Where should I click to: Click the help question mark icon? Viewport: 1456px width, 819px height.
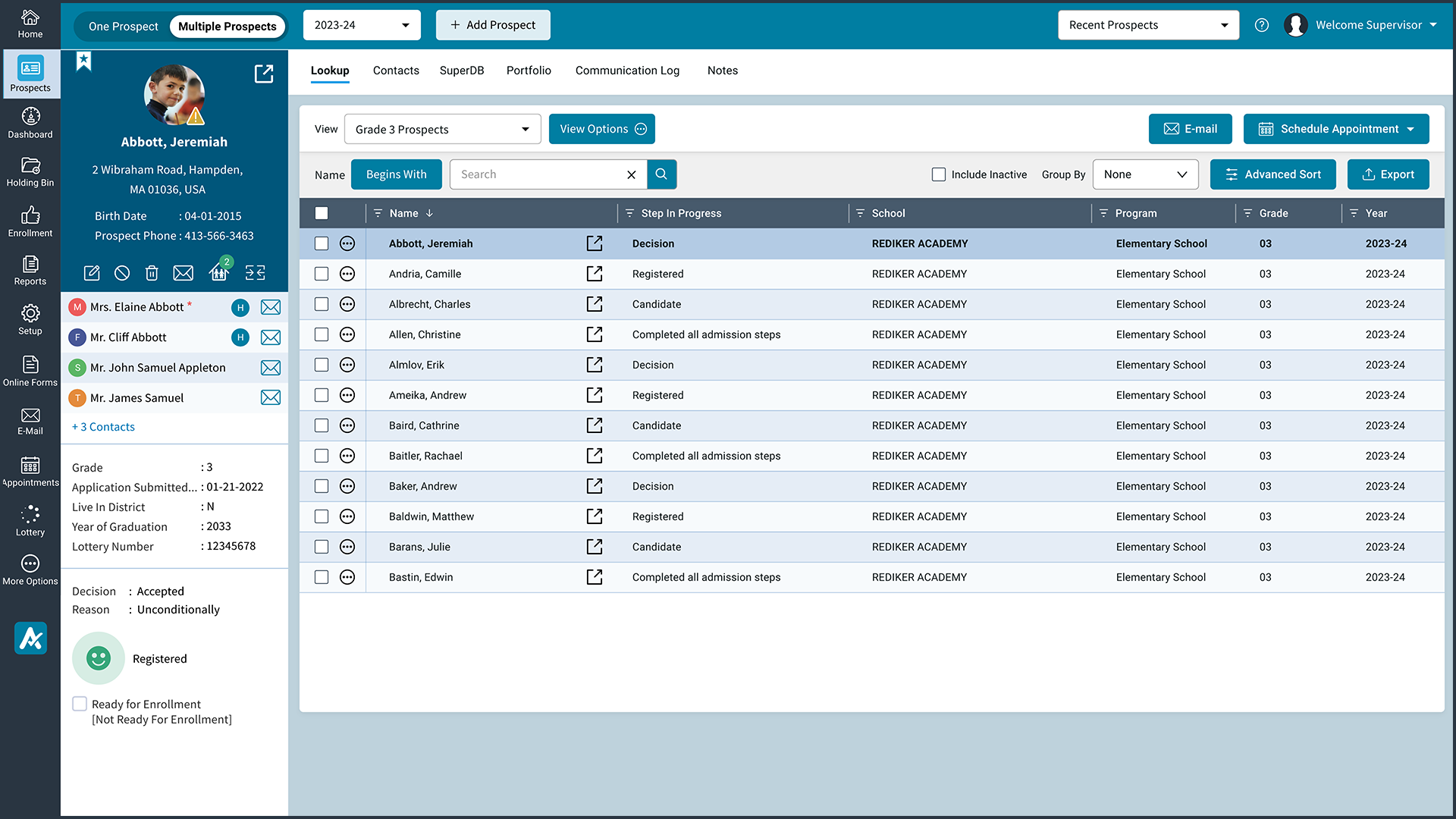(x=1262, y=25)
